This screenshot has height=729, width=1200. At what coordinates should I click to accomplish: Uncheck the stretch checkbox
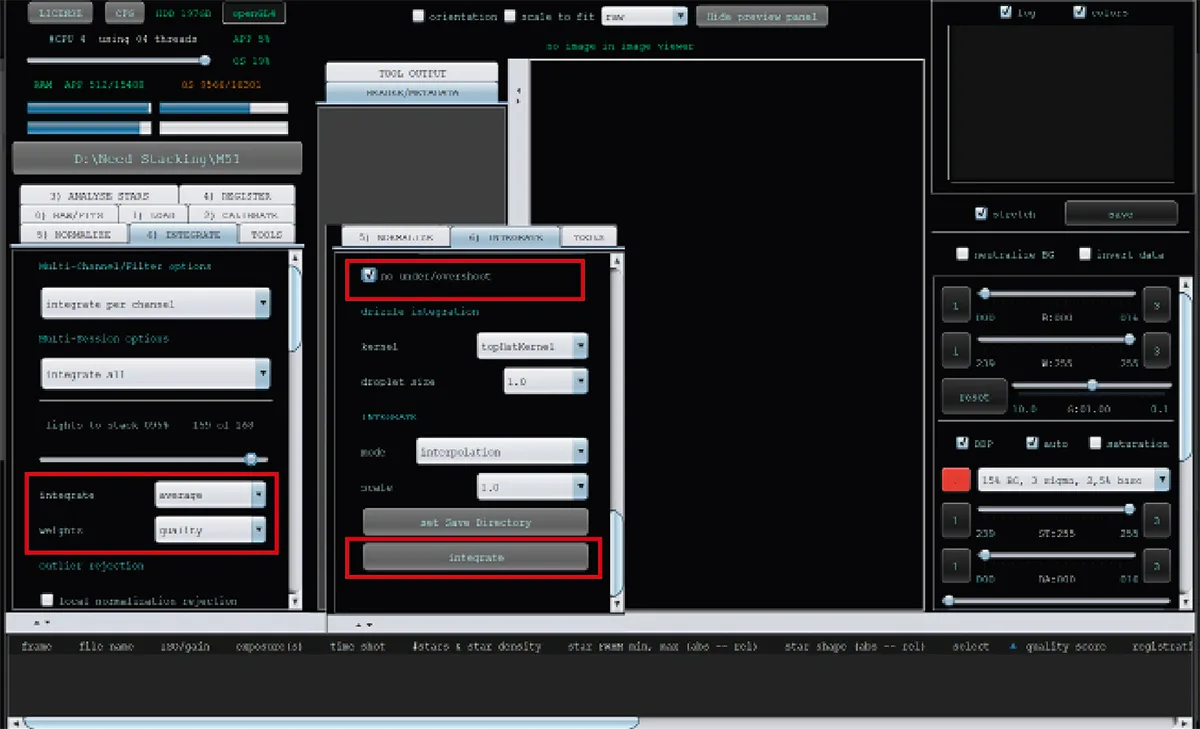click(982, 214)
